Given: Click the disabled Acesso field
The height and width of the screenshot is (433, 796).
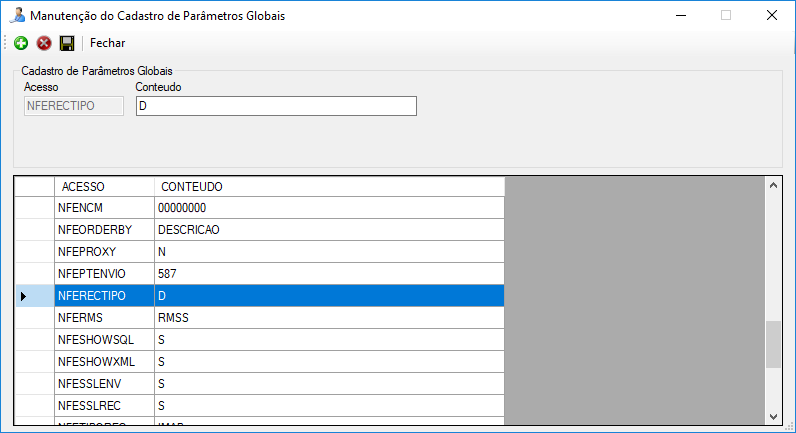Looking at the screenshot, I should 74,106.
